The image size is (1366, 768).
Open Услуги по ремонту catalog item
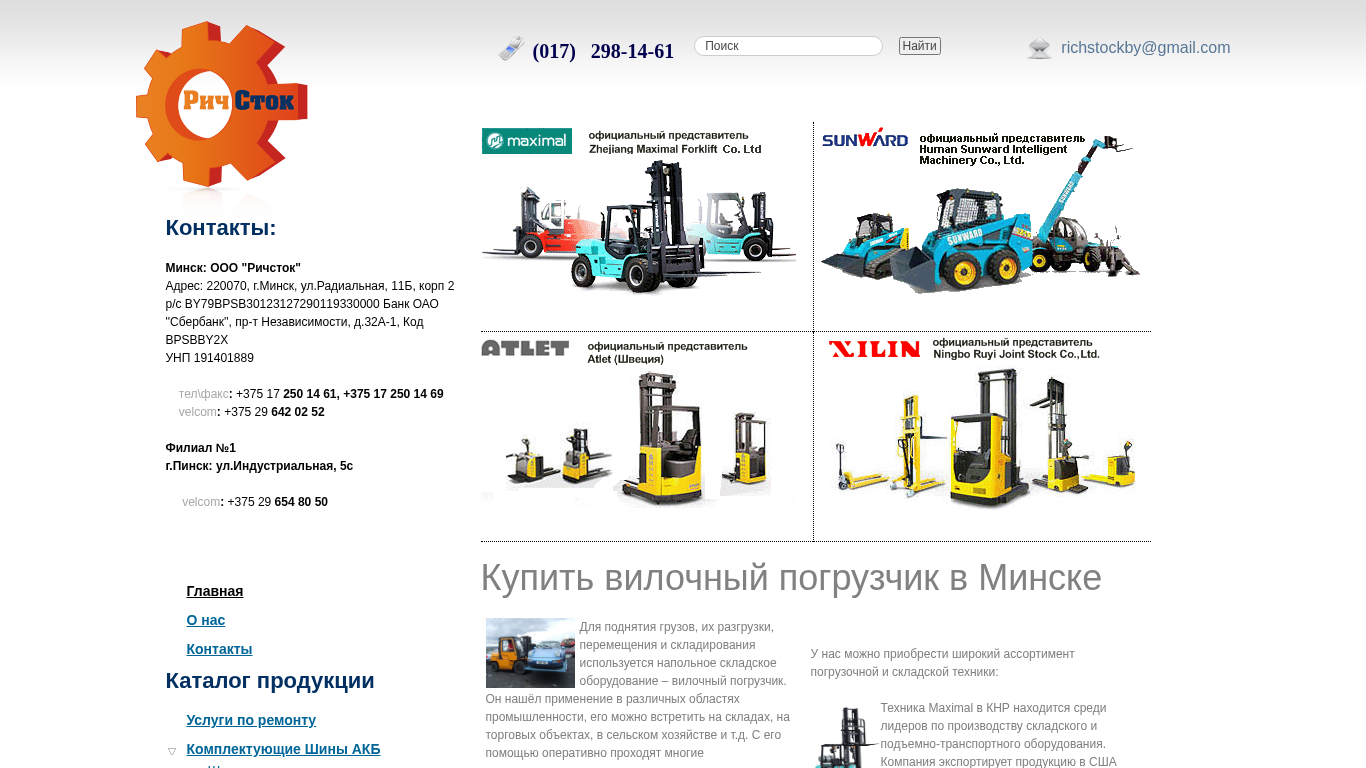[251, 720]
